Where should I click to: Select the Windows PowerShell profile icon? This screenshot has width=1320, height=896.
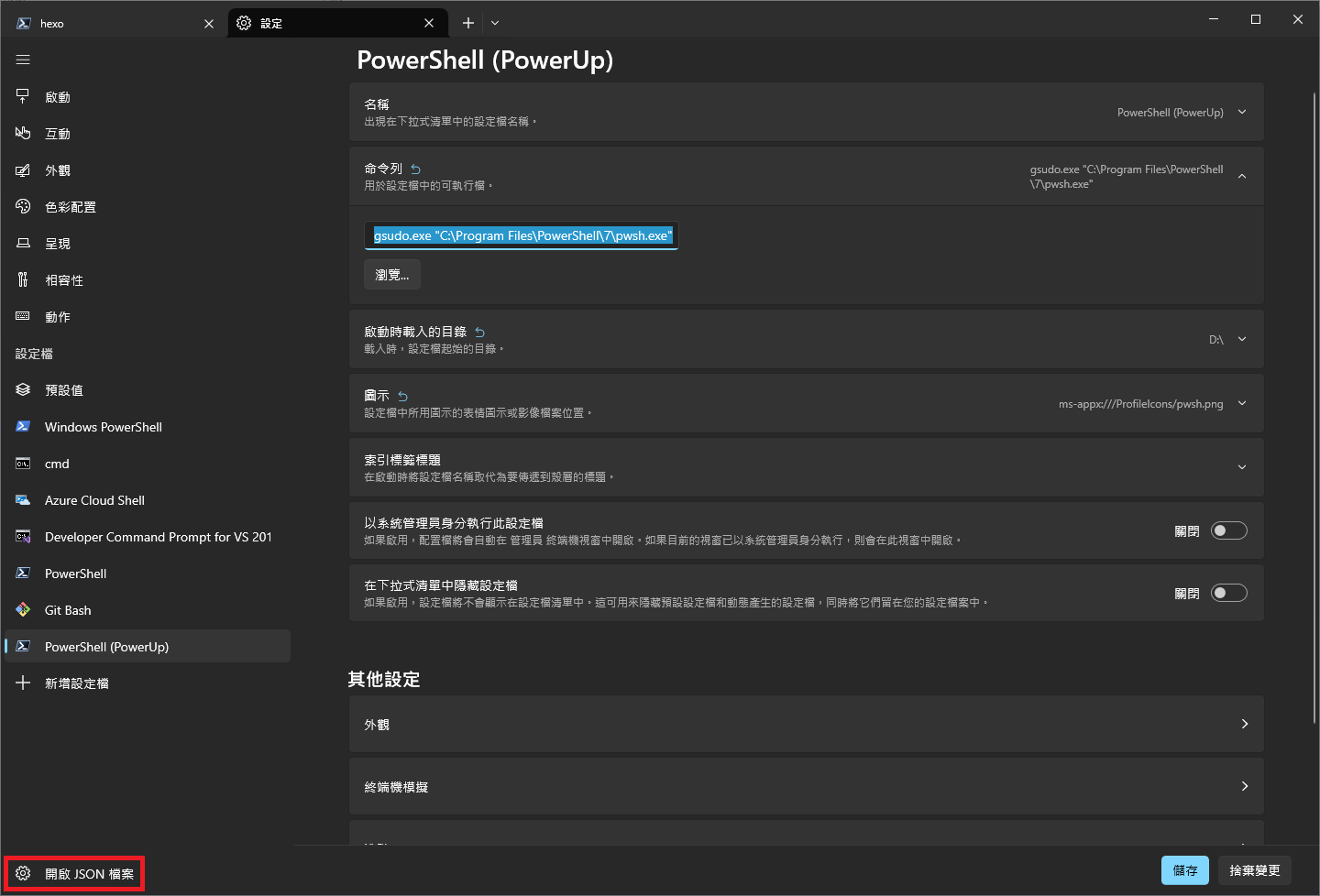[23, 426]
